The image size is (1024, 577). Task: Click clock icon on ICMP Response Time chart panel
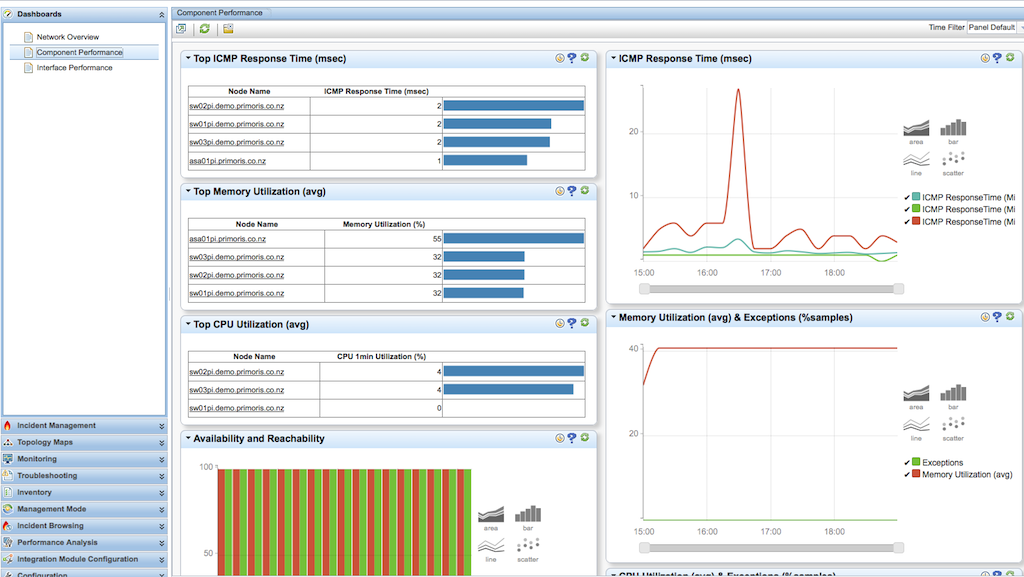[x=985, y=58]
